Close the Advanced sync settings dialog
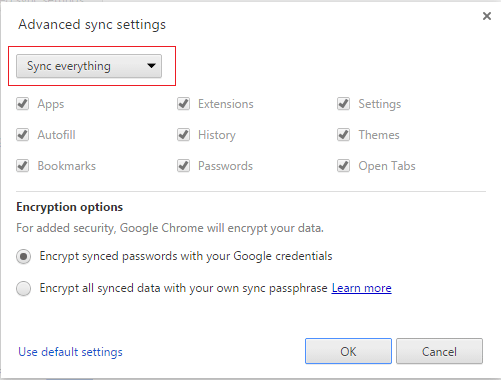This screenshot has height=380, width=501. [487, 16]
